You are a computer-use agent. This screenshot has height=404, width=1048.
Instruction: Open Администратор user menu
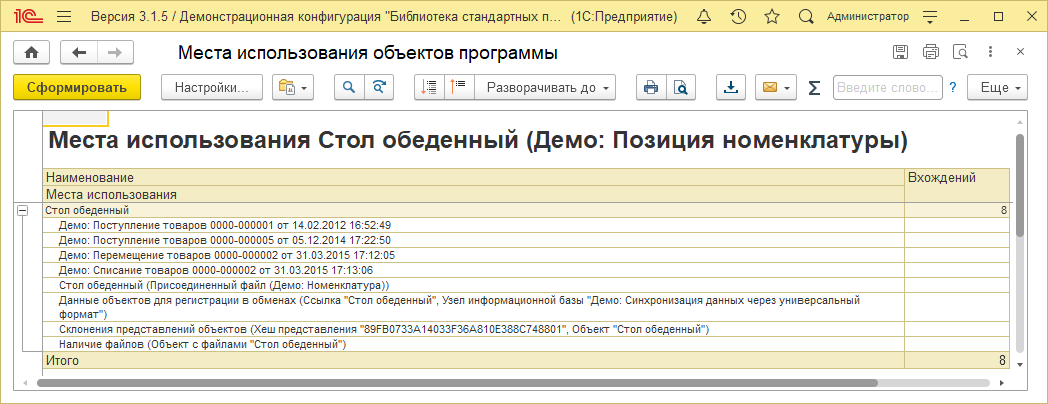point(868,17)
